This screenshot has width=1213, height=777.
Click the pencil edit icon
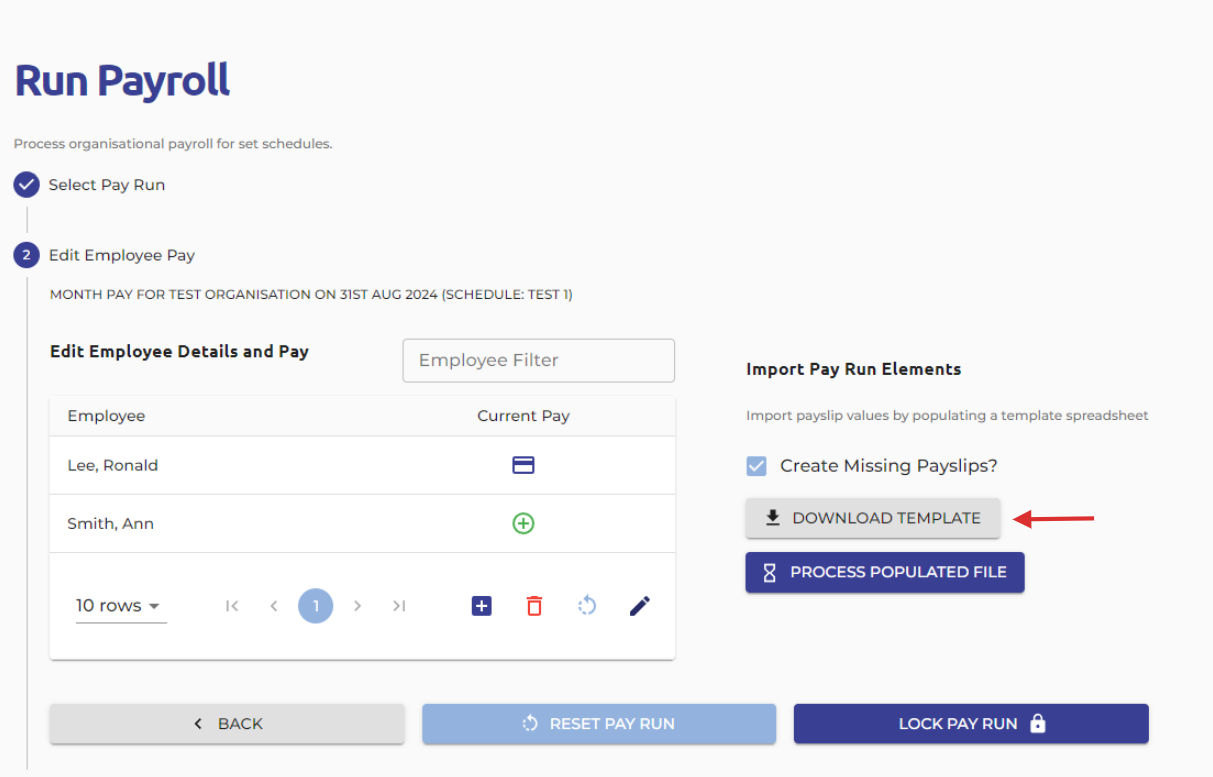pyautogui.click(x=640, y=606)
